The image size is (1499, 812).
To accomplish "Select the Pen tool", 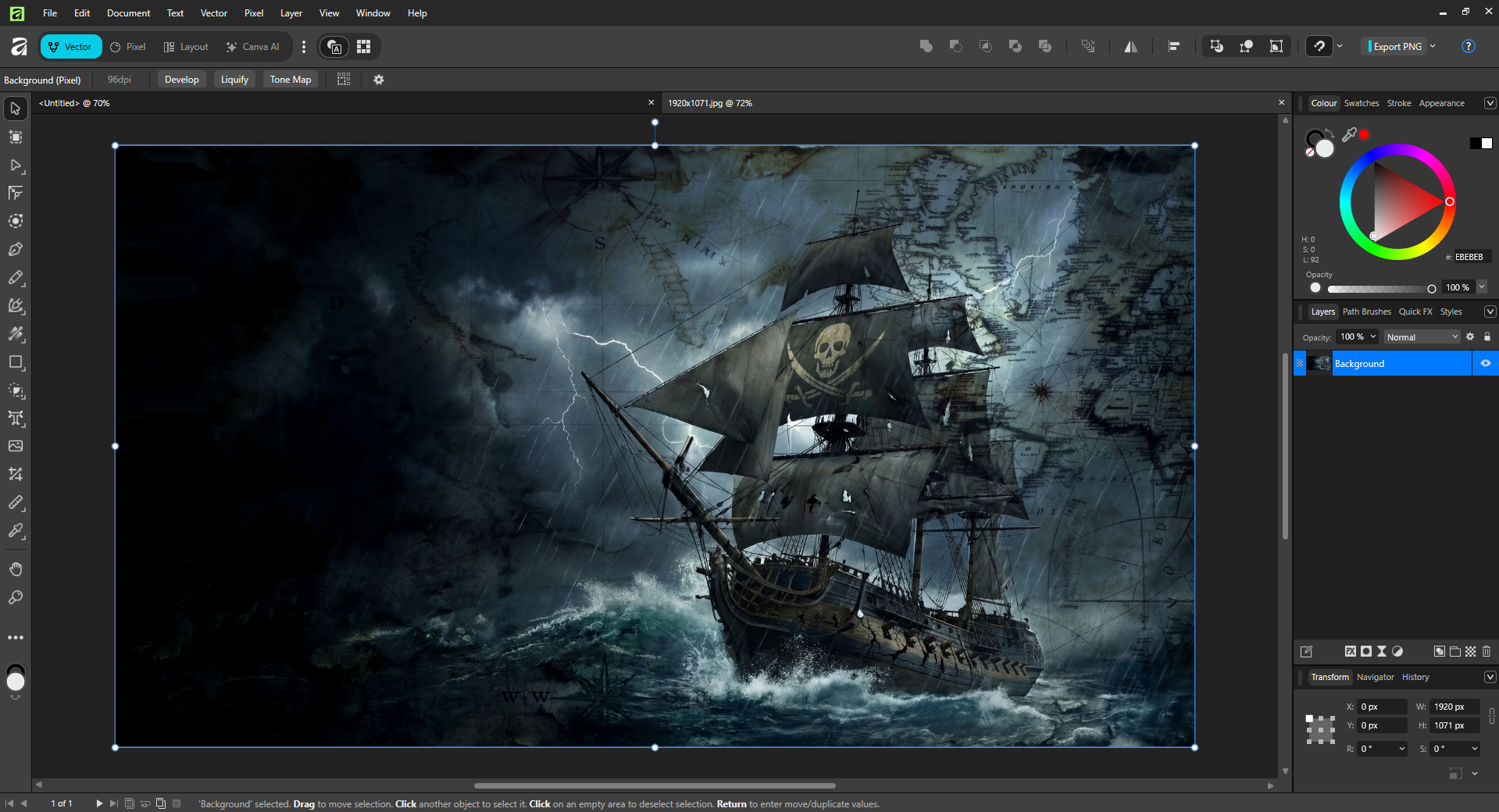I will click(x=16, y=250).
